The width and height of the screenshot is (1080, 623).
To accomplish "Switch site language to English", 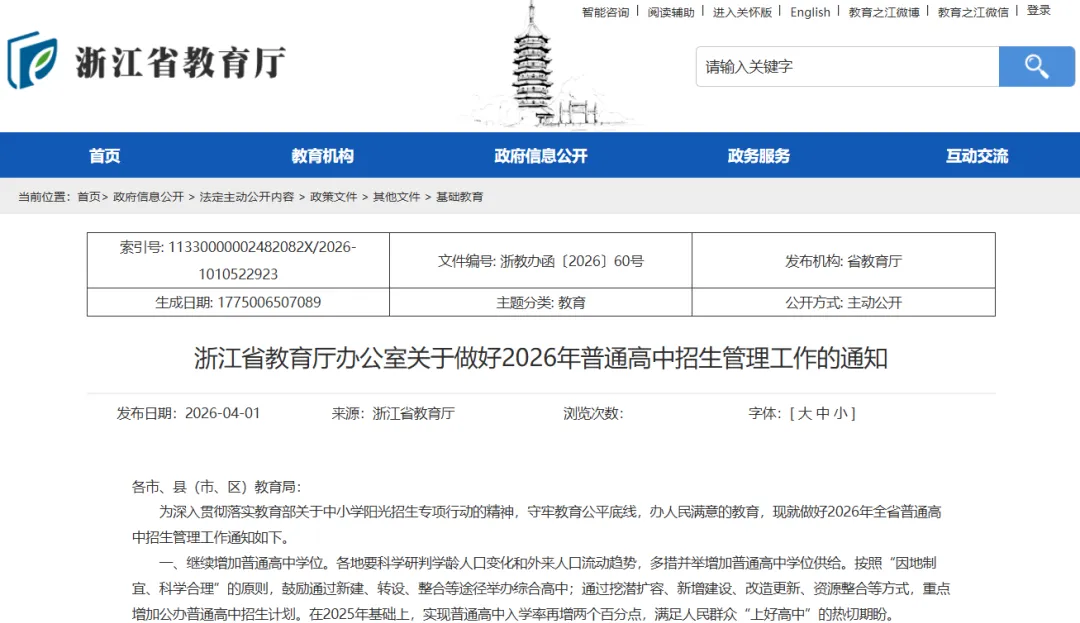I will point(810,13).
